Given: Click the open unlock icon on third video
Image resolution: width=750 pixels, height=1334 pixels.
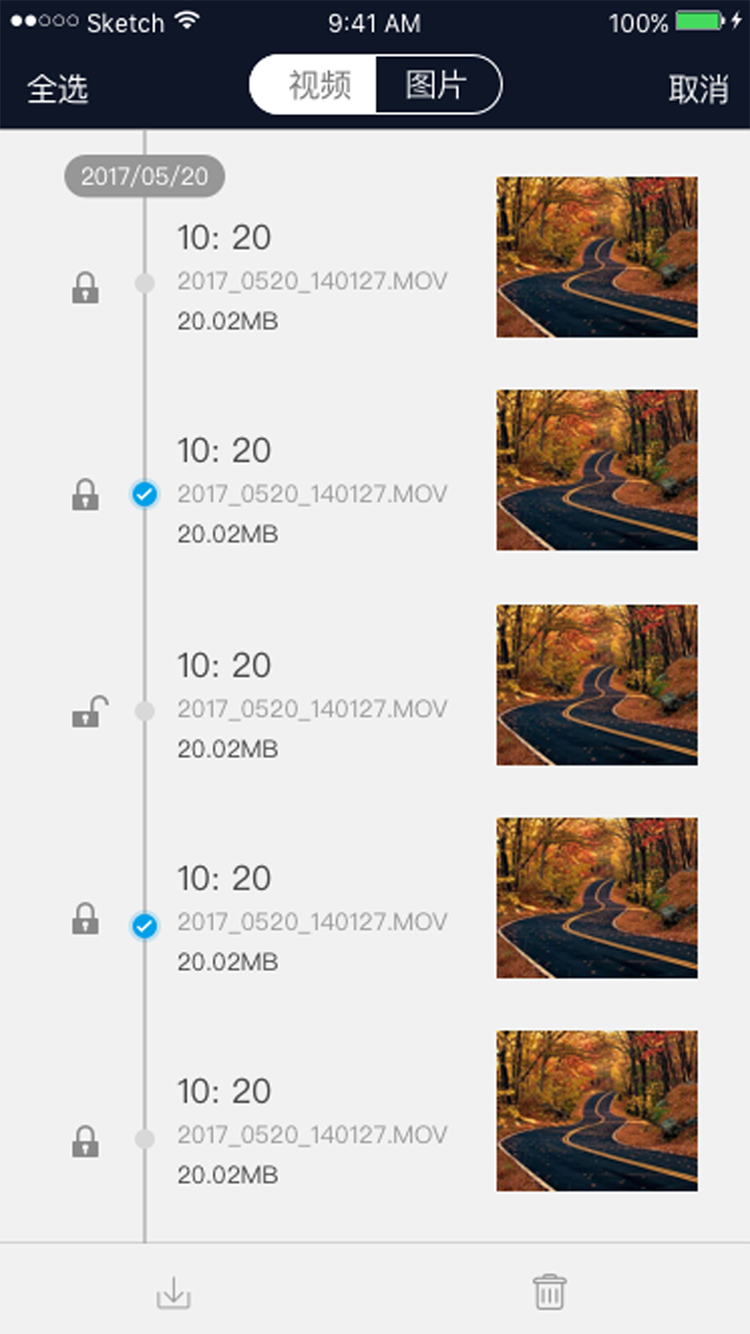Looking at the screenshot, I should pos(89,712).
